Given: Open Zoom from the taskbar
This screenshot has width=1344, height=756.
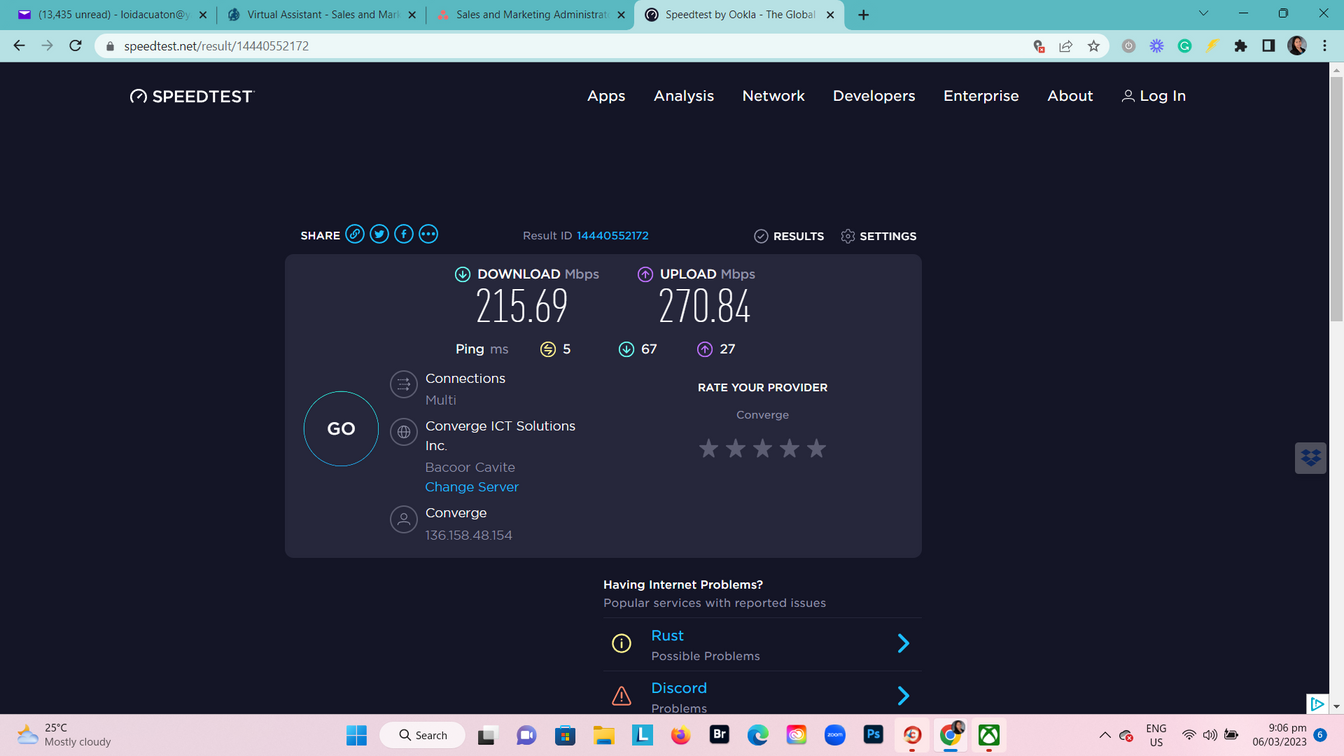Looking at the screenshot, I should click(x=835, y=736).
